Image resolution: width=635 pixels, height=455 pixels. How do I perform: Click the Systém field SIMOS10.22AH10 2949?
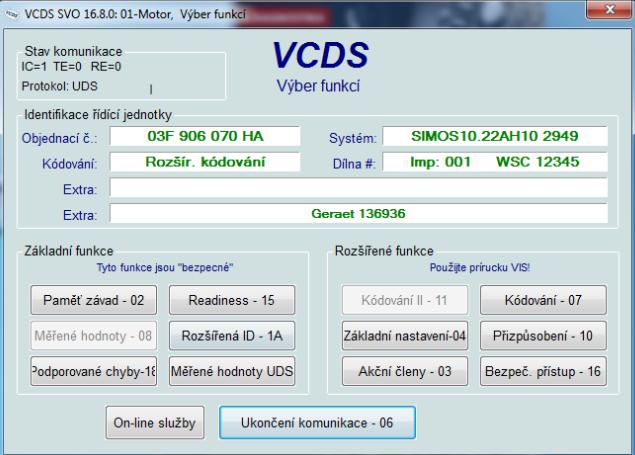(495, 136)
